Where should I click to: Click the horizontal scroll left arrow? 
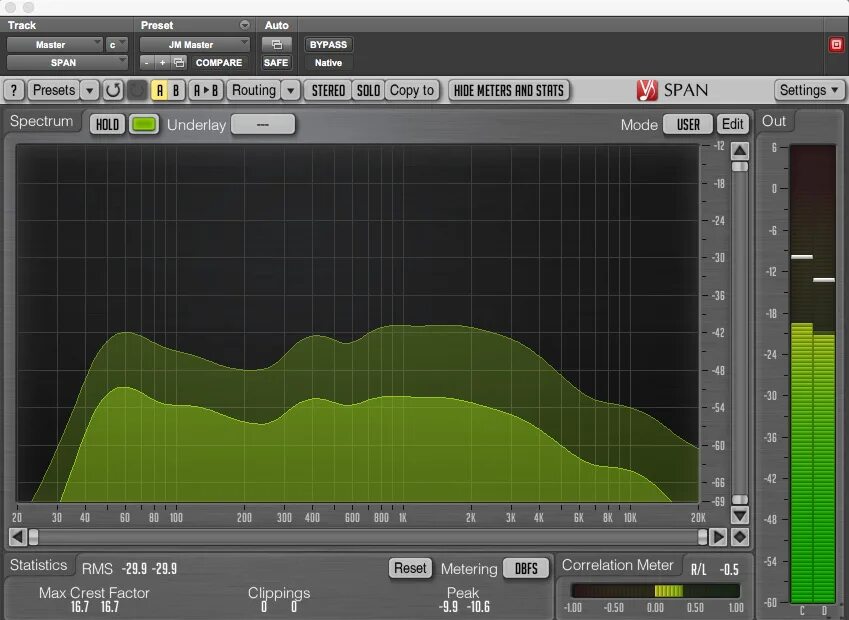point(18,537)
